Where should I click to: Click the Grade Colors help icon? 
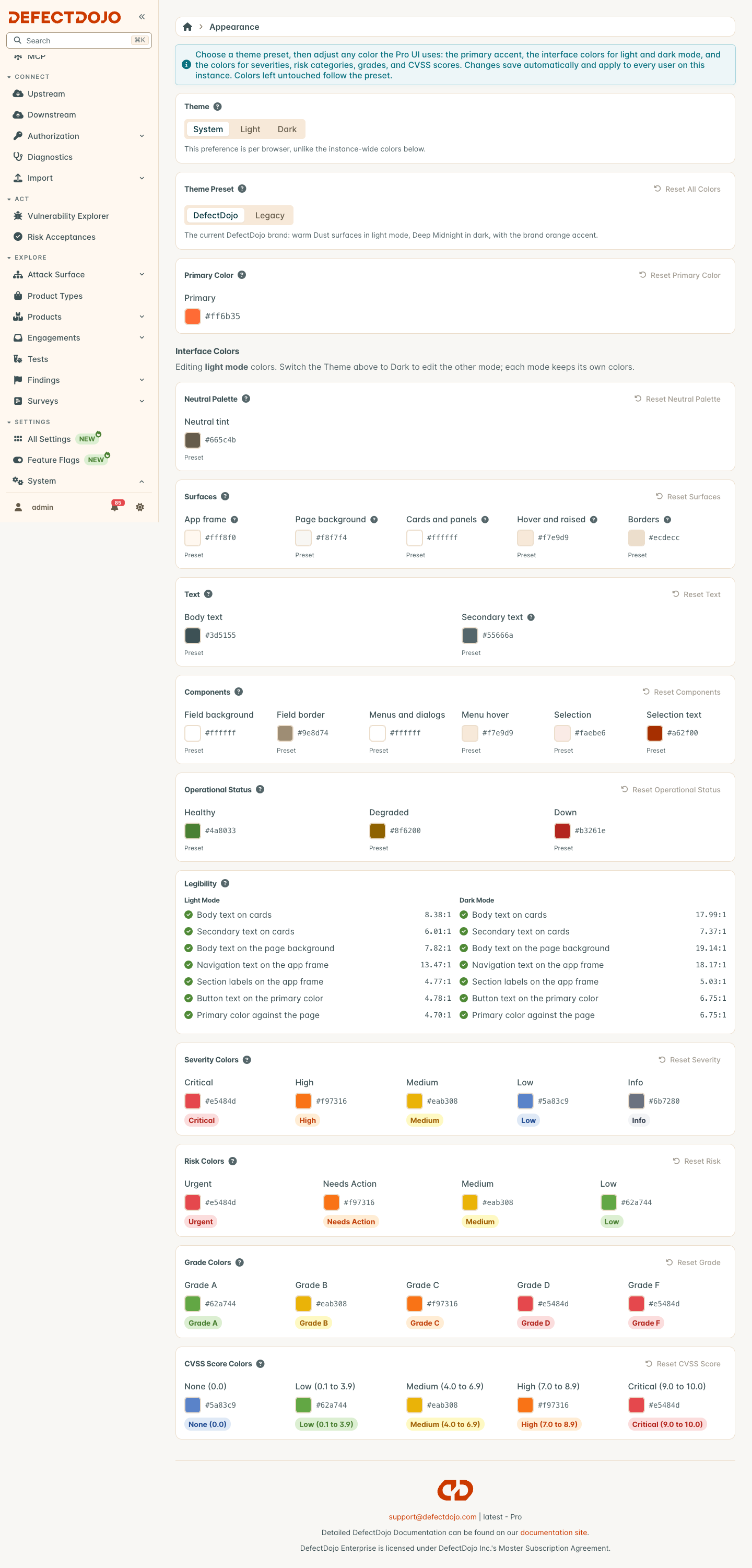point(240,1262)
